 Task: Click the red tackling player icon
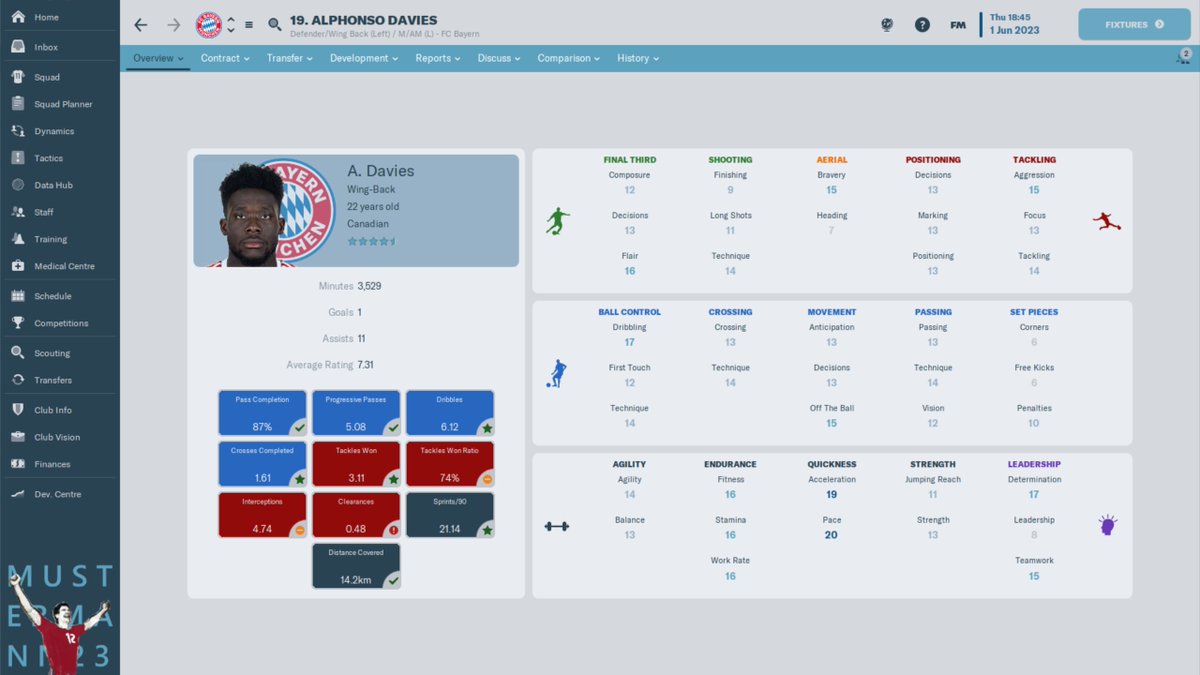[1107, 221]
